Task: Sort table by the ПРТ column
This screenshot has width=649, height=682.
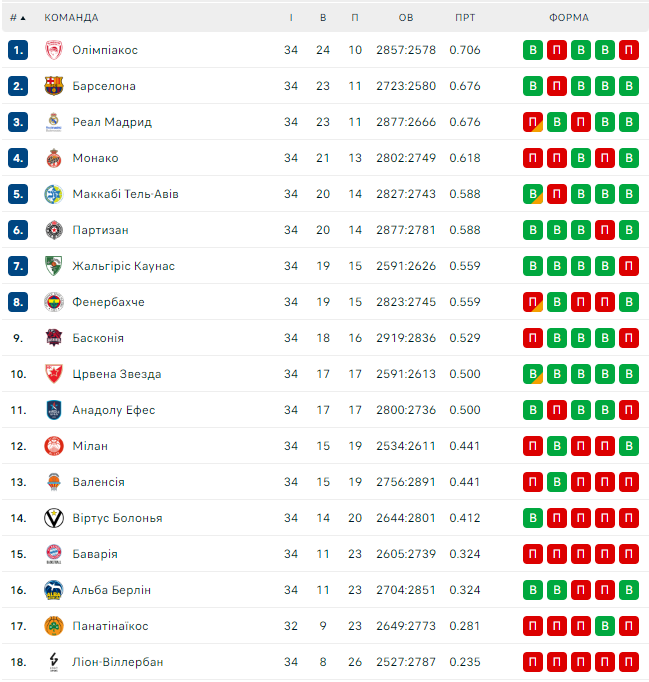Action: click(x=464, y=18)
